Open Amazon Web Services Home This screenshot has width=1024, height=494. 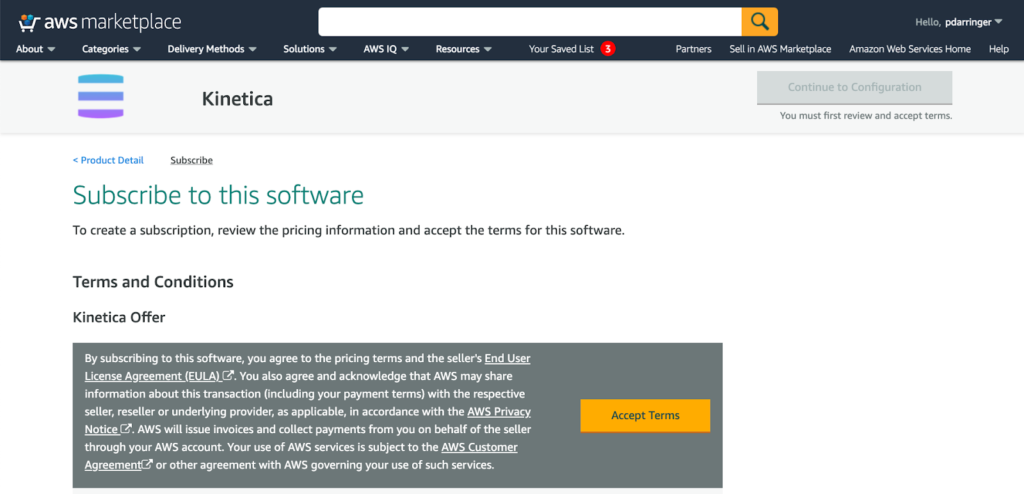909,49
